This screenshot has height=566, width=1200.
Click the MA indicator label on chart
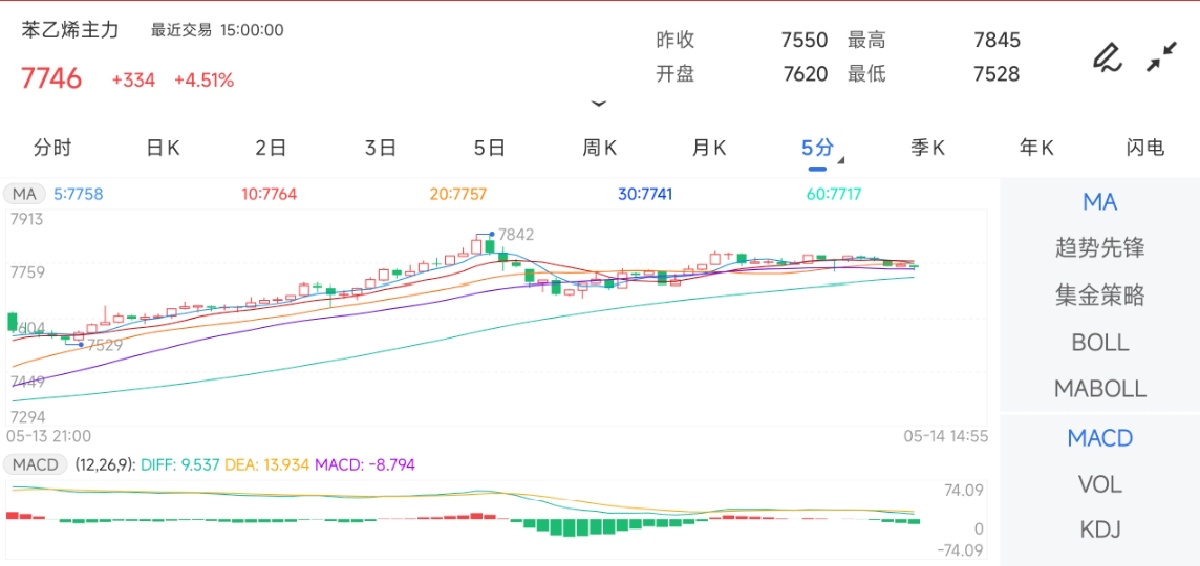[25, 194]
